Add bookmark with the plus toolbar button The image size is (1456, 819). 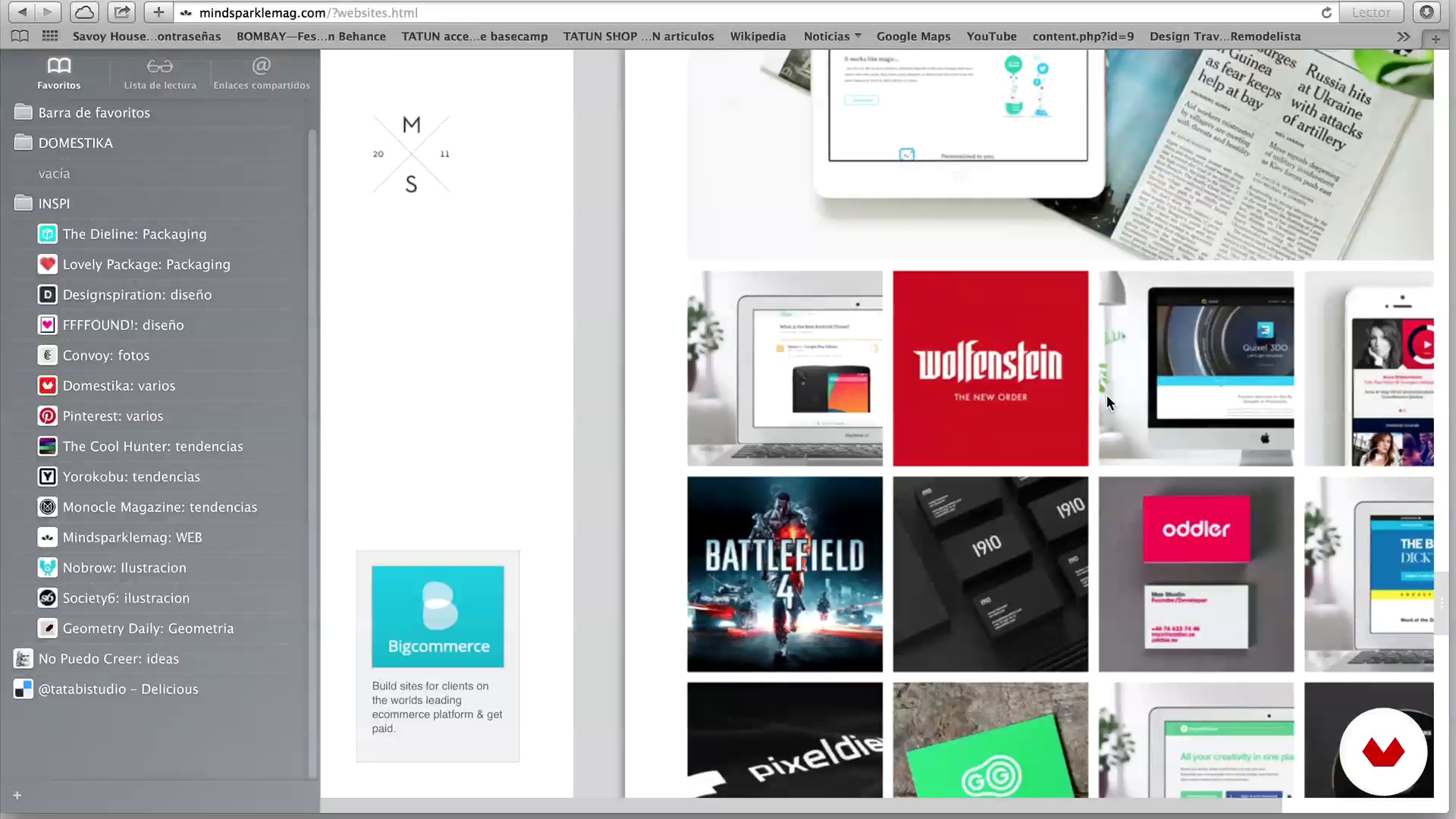[158, 12]
